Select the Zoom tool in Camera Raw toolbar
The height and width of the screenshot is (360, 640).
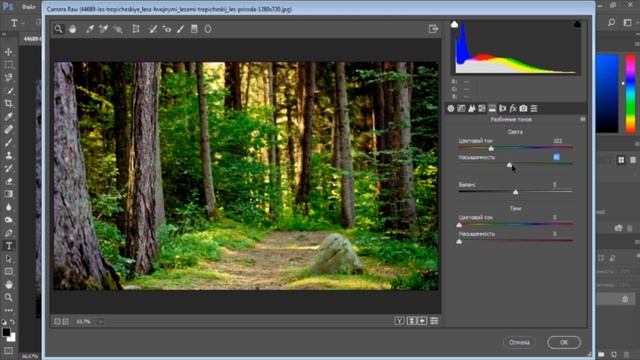coord(58,29)
